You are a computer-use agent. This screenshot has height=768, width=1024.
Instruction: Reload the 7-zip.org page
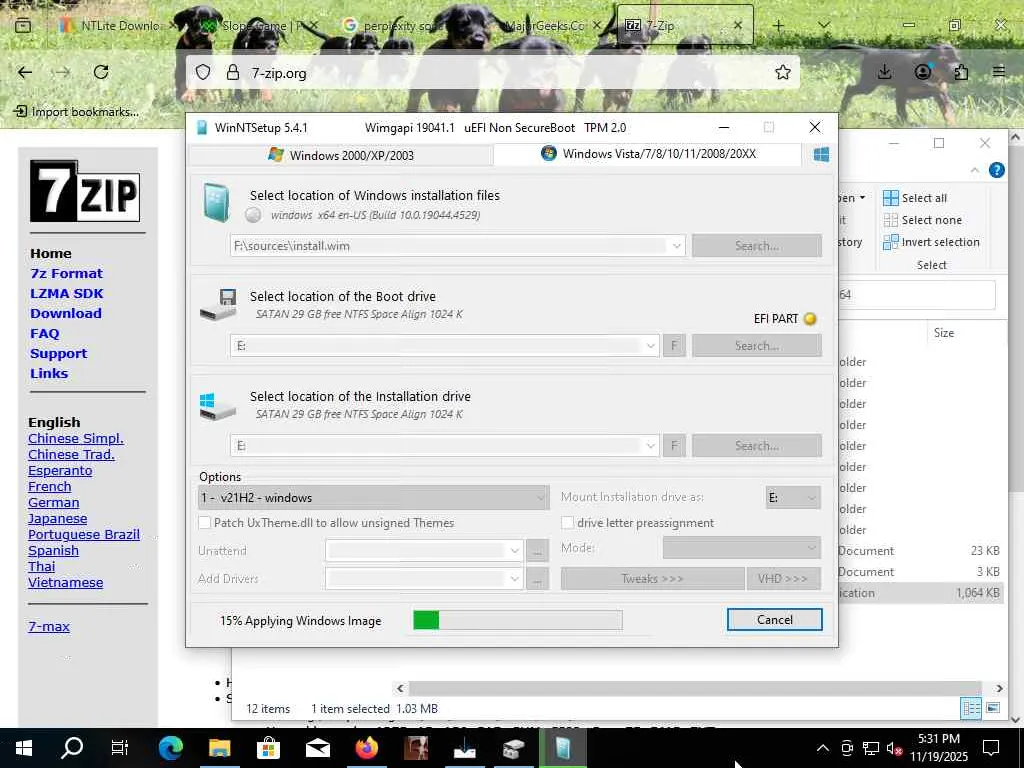coord(101,72)
